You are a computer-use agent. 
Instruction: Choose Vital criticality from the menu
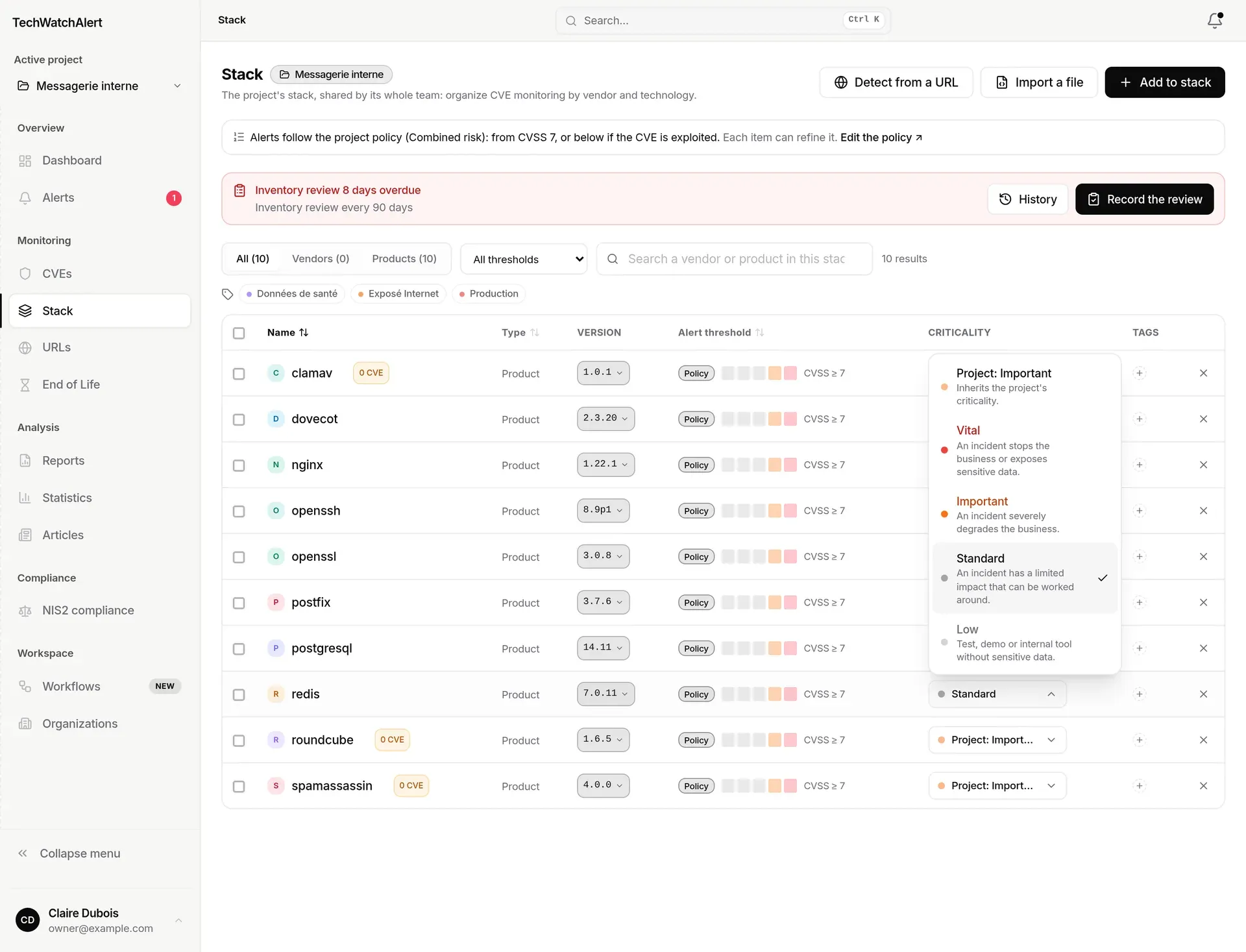click(x=1024, y=450)
